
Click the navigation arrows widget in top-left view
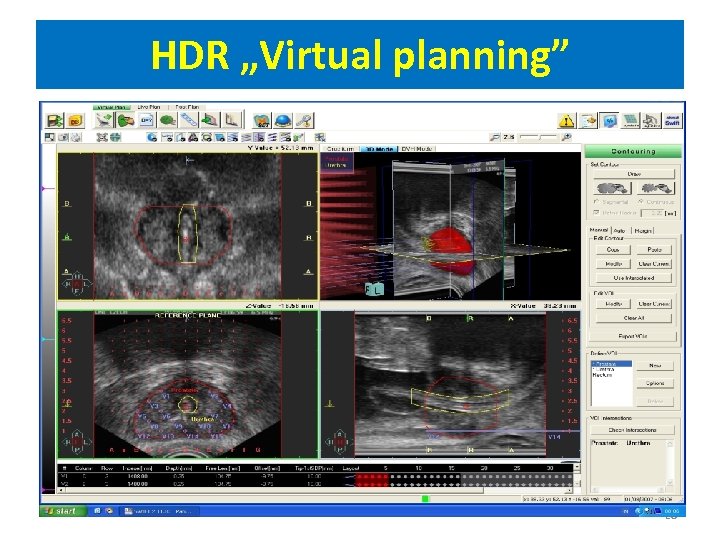pyautogui.click(x=77, y=284)
